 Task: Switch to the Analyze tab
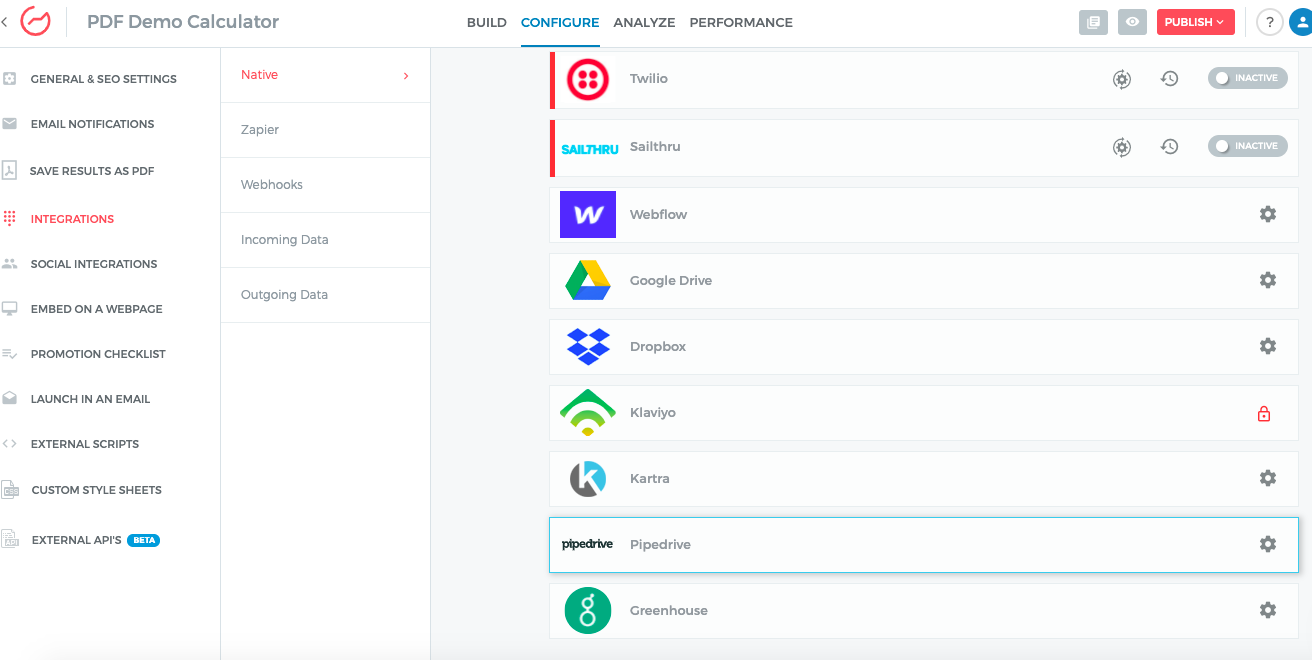pyautogui.click(x=644, y=22)
